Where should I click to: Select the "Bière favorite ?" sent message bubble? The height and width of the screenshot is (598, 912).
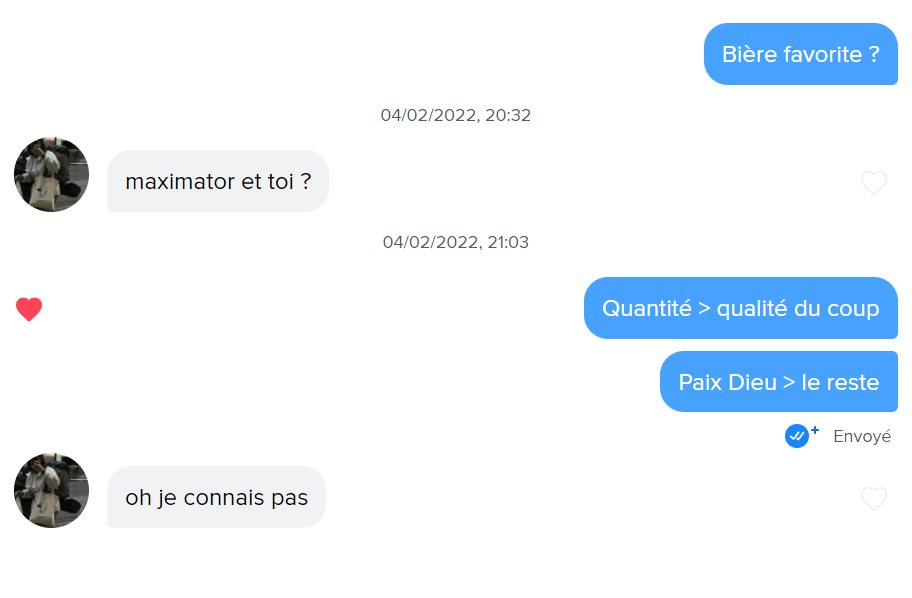coord(800,54)
